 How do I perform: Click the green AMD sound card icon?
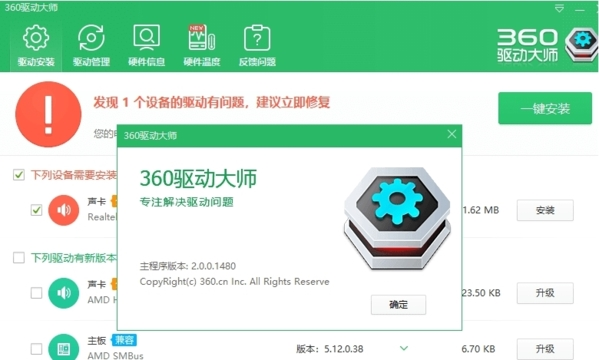(64, 293)
